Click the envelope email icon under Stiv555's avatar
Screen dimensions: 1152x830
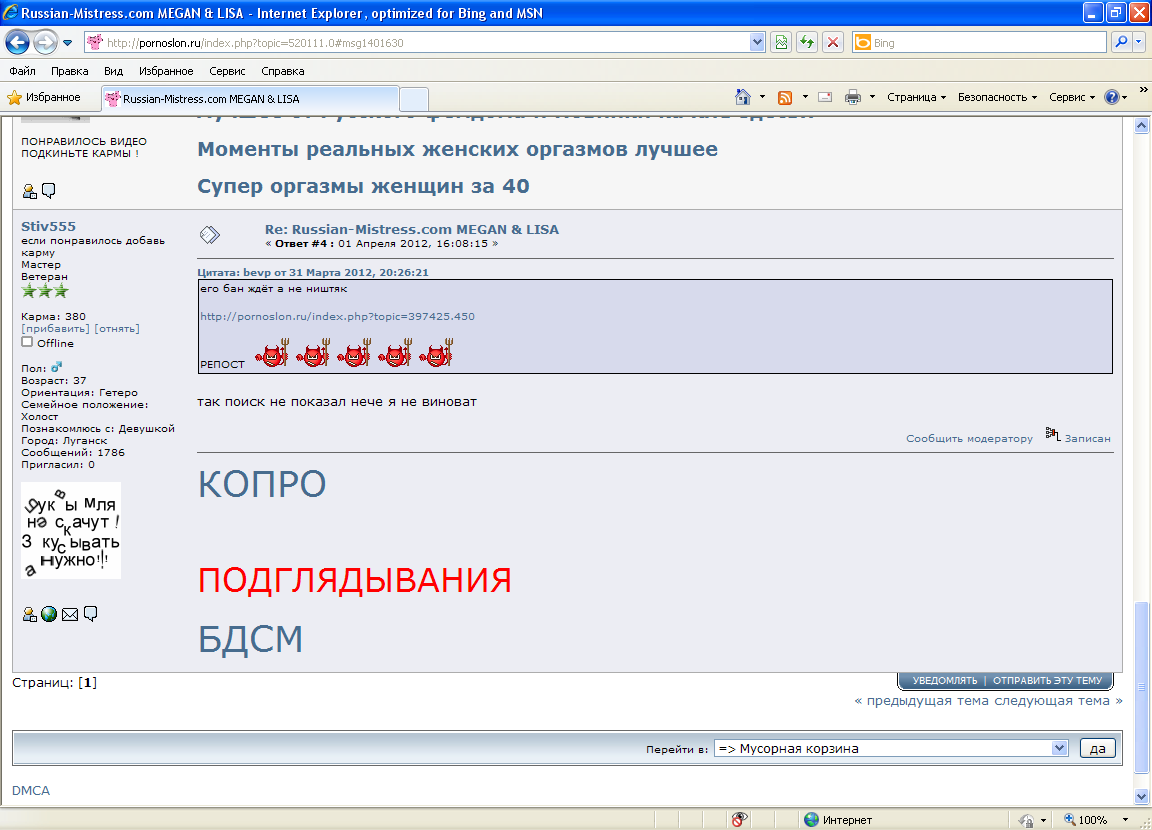point(70,614)
